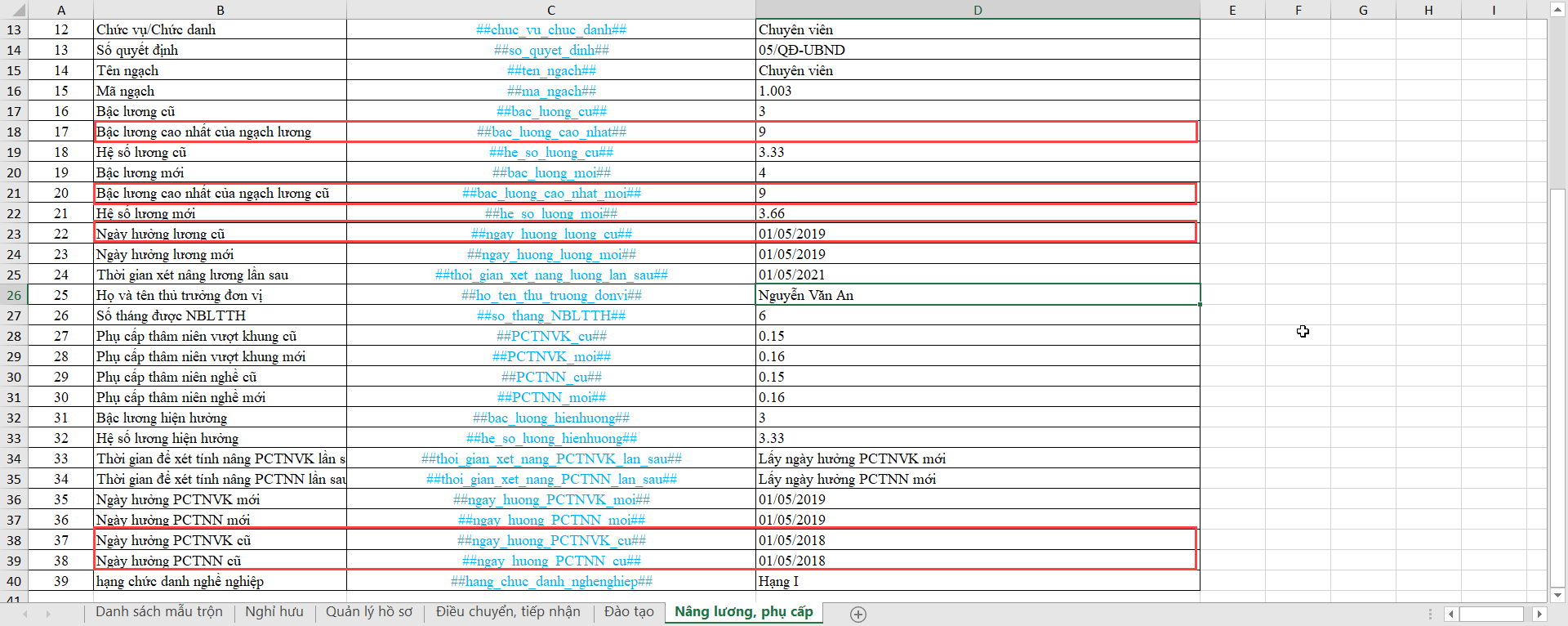Open the 'Đào tạo' sheet tab
This screenshot has width=1568, height=626.
point(629,612)
